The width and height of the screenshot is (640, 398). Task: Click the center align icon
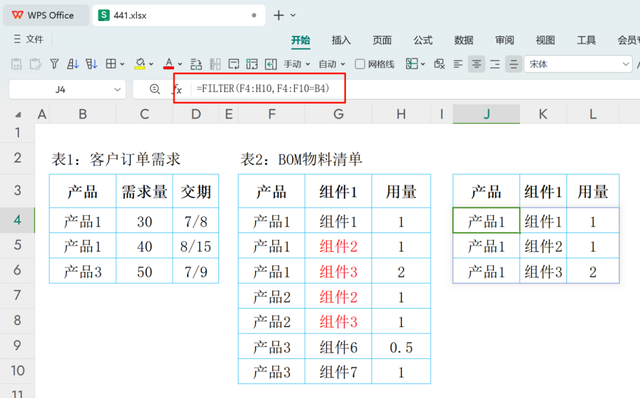pyautogui.click(x=476, y=64)
